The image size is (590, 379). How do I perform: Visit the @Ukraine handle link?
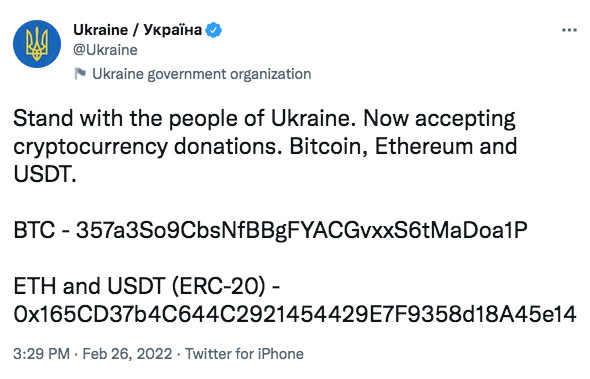105,50
